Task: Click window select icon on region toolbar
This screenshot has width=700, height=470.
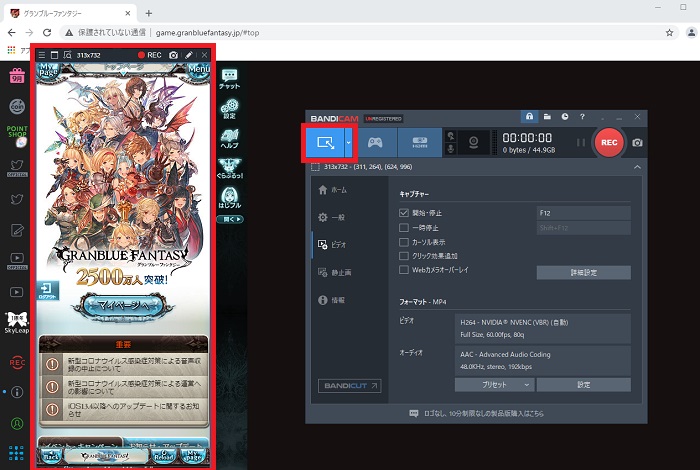Action: pyautogui.click(x=54, y=55)
